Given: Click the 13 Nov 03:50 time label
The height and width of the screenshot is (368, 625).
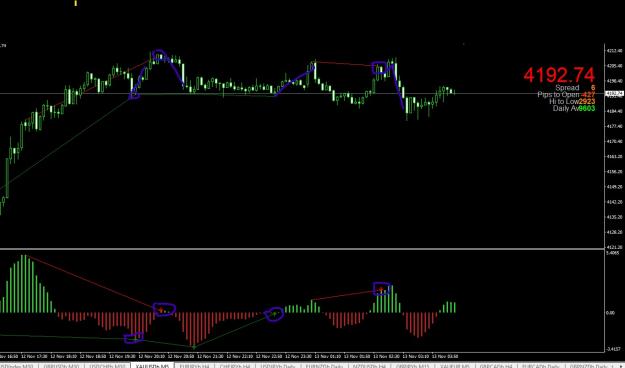Looking at the screenshot, I should click(445, 356).
